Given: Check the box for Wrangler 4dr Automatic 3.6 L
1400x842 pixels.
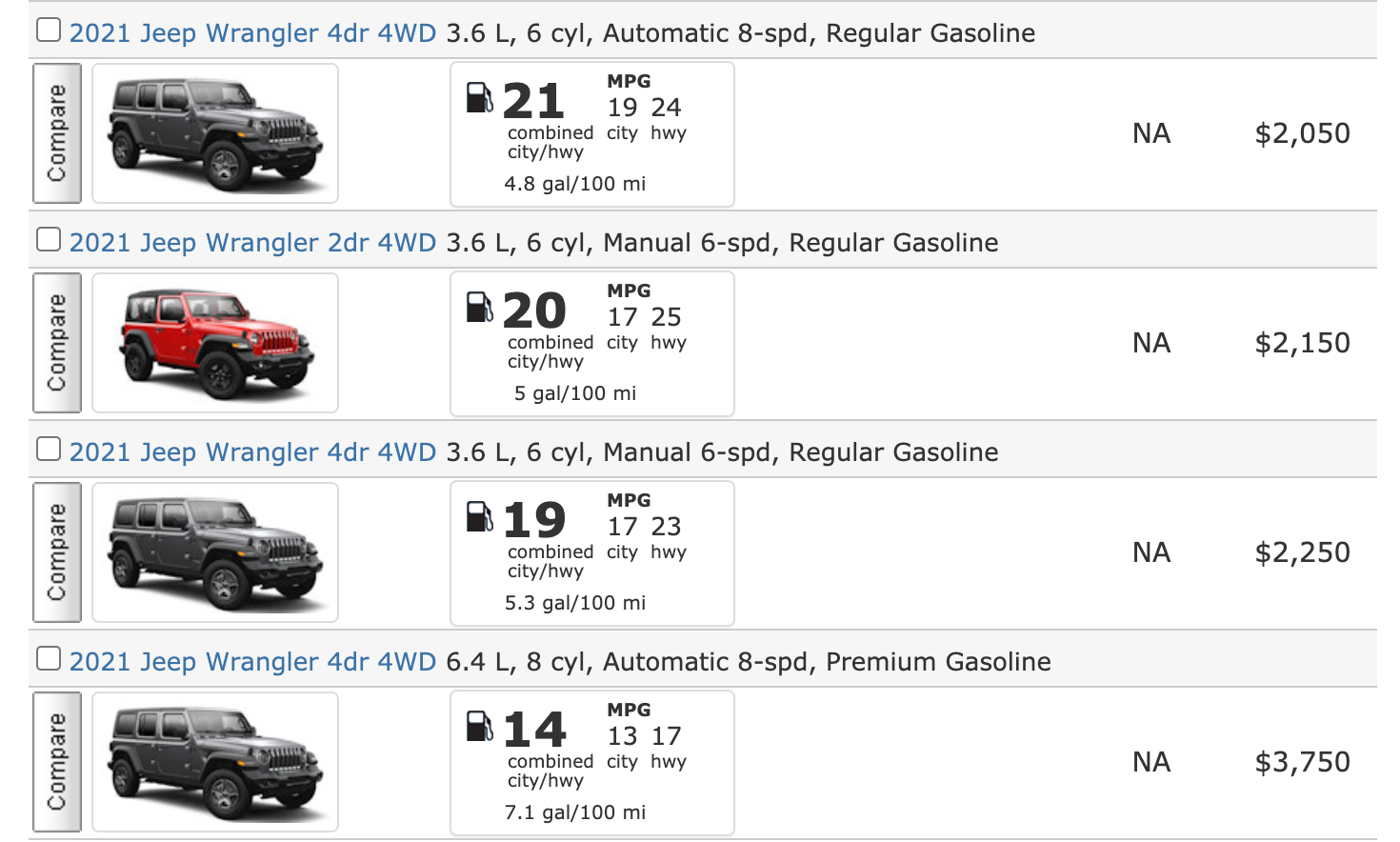Looking at the screenshot, I should pyautogui.click(x=49, y=30).
